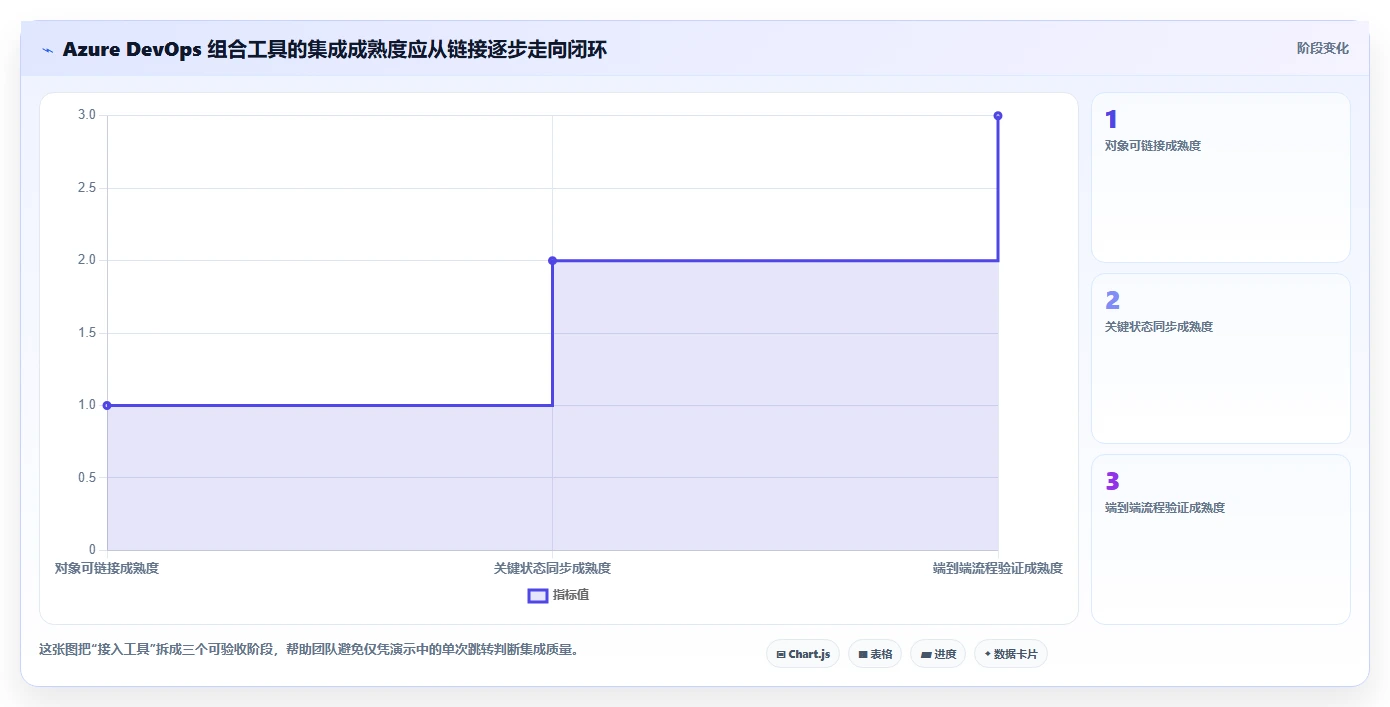Screen dimensions: 1390x707
Task: Click the data point at value 3.0
Action: coord(998,116)
